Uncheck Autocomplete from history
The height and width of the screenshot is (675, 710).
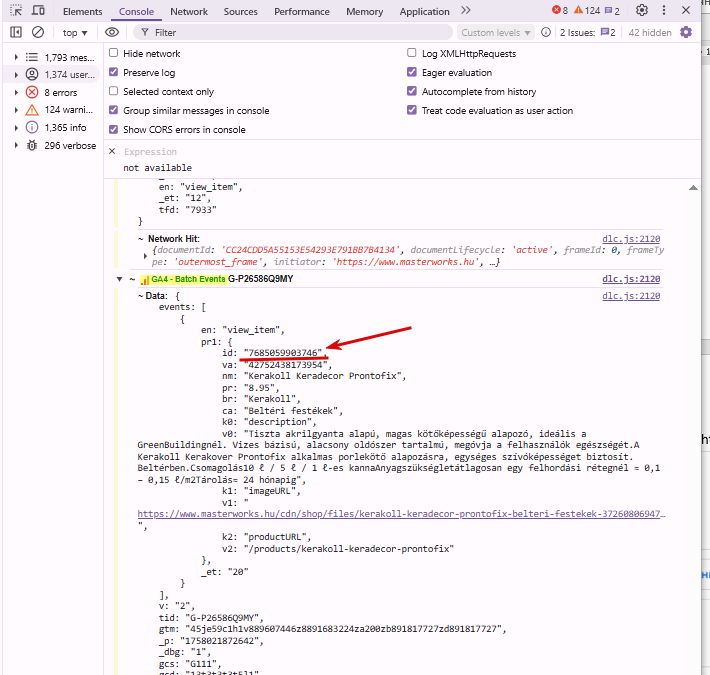tap(412, 91)
